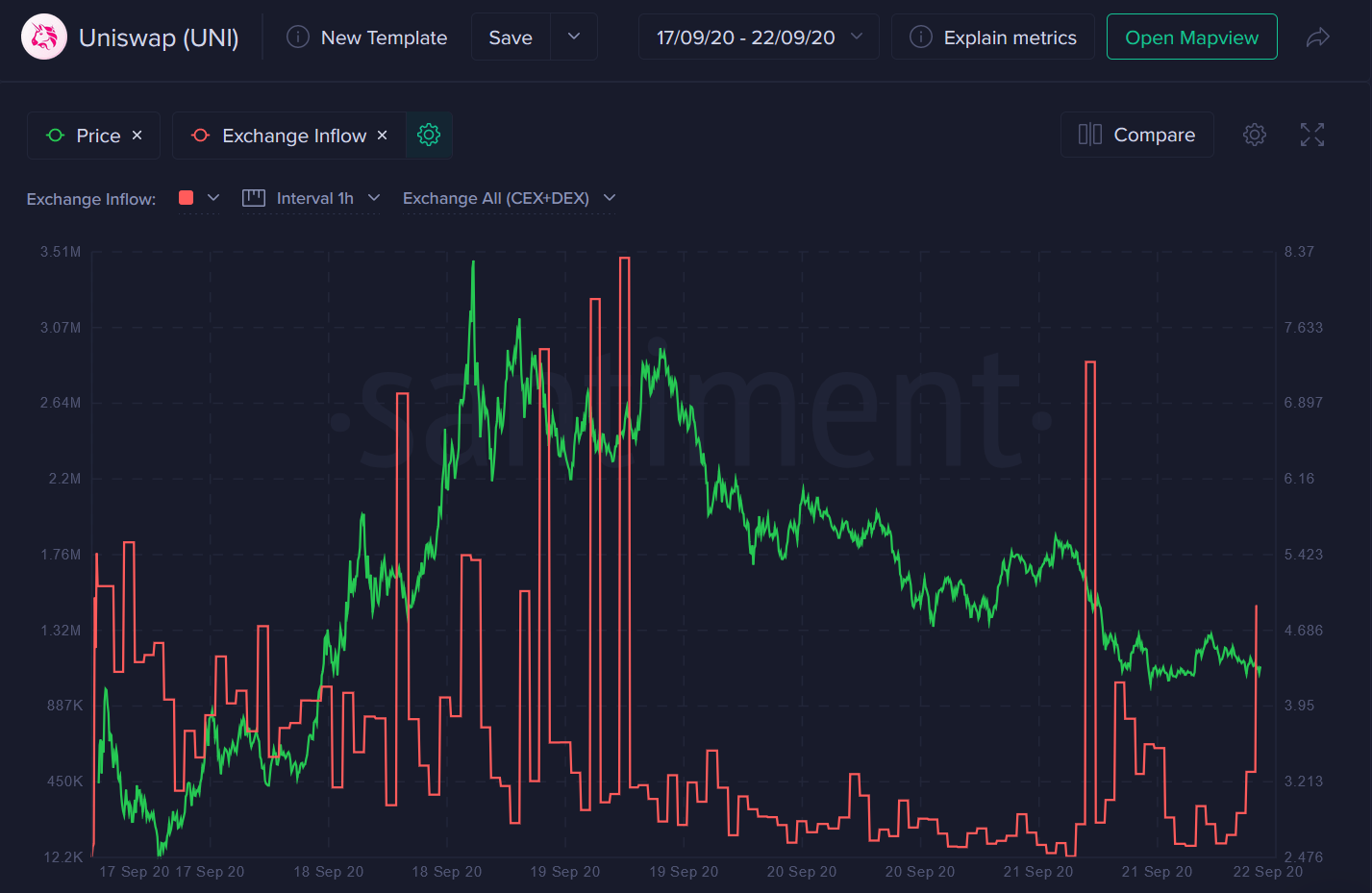Click the 2.2M left axis label
Screen dimensions: 1372x893
(65, 479)
